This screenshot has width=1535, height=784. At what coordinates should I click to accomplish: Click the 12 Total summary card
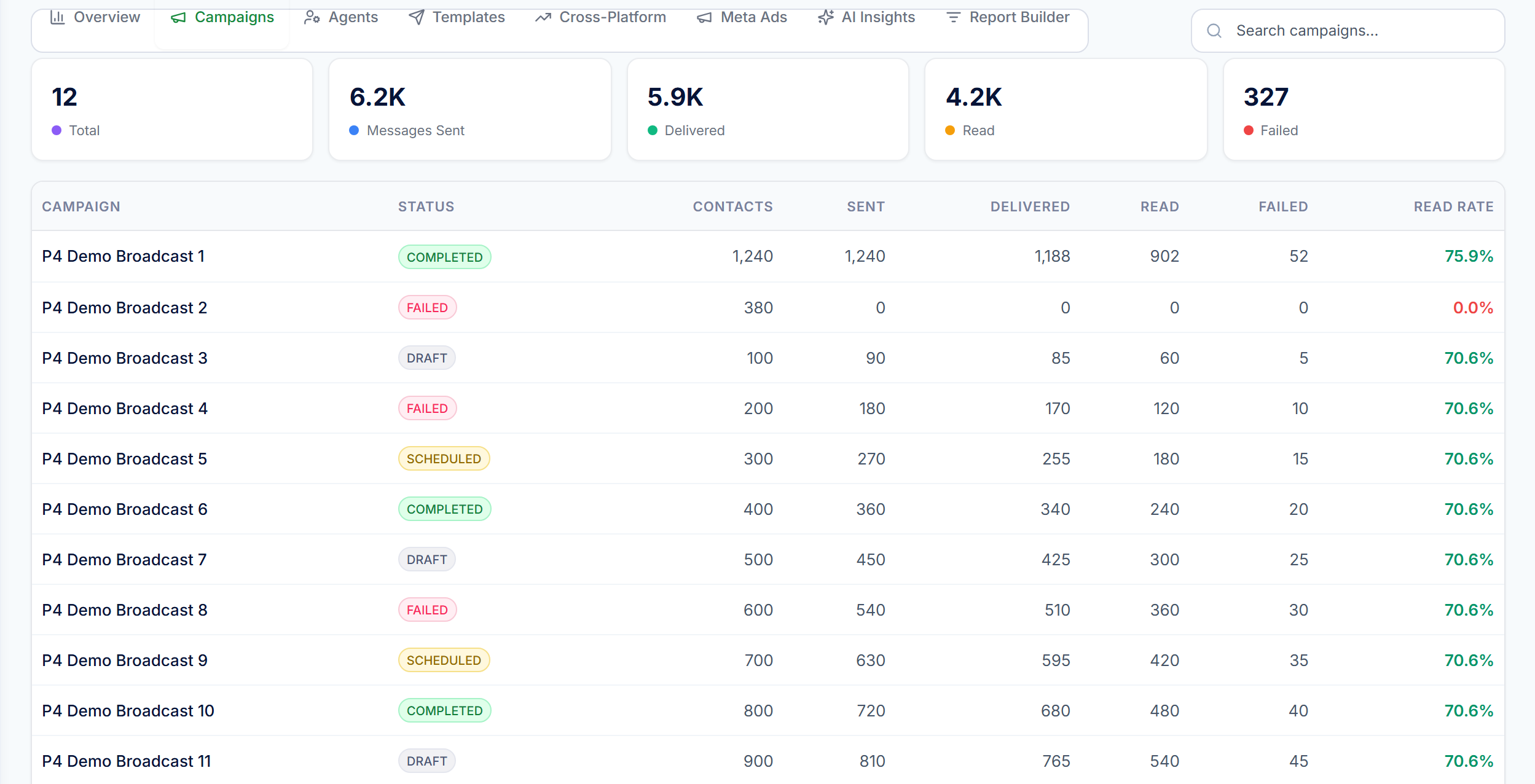pyautogui.click(x=172, y=109)
